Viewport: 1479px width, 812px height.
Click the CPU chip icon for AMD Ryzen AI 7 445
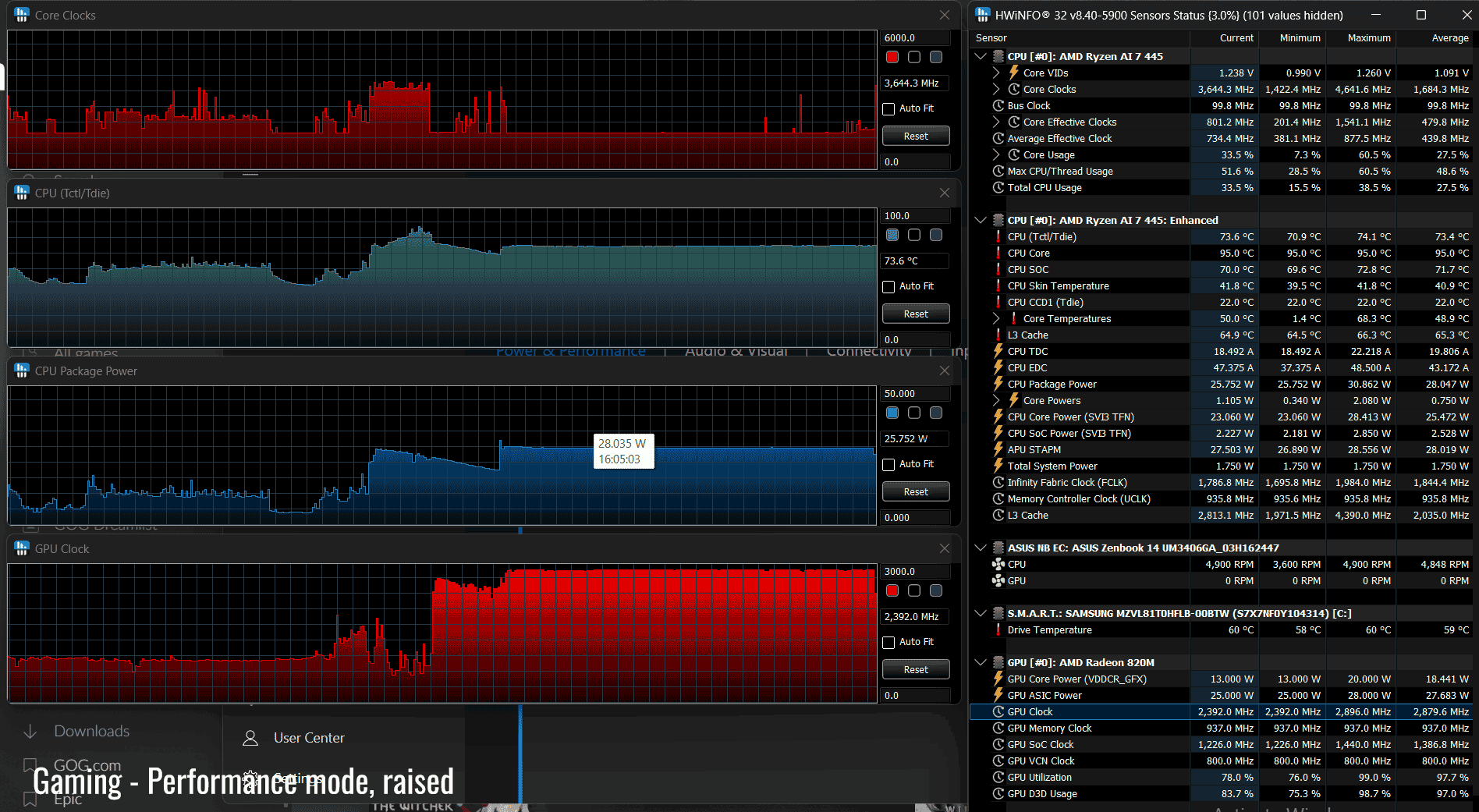998,56
